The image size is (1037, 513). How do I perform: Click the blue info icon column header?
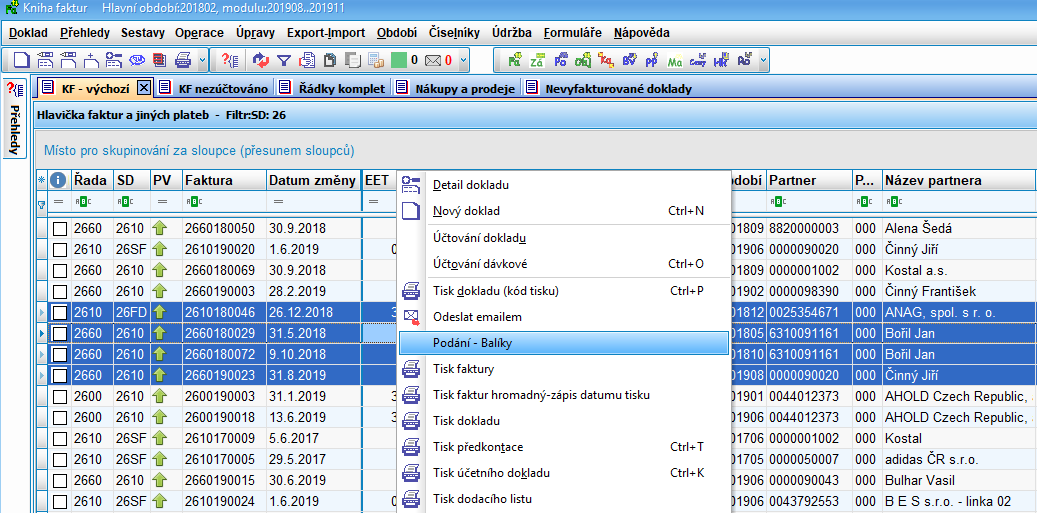click(x=58, y=180)
